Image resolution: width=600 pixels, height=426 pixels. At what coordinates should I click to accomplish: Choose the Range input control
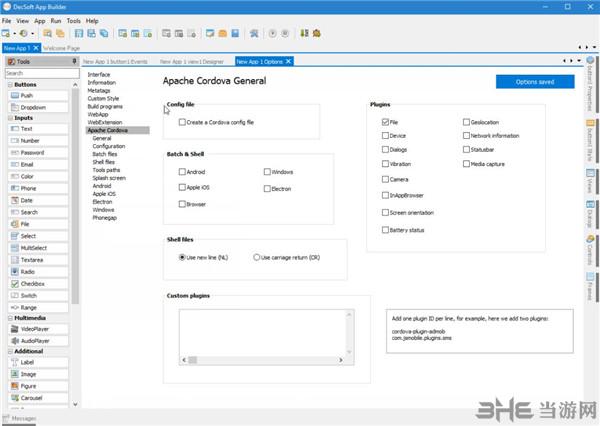29,306
